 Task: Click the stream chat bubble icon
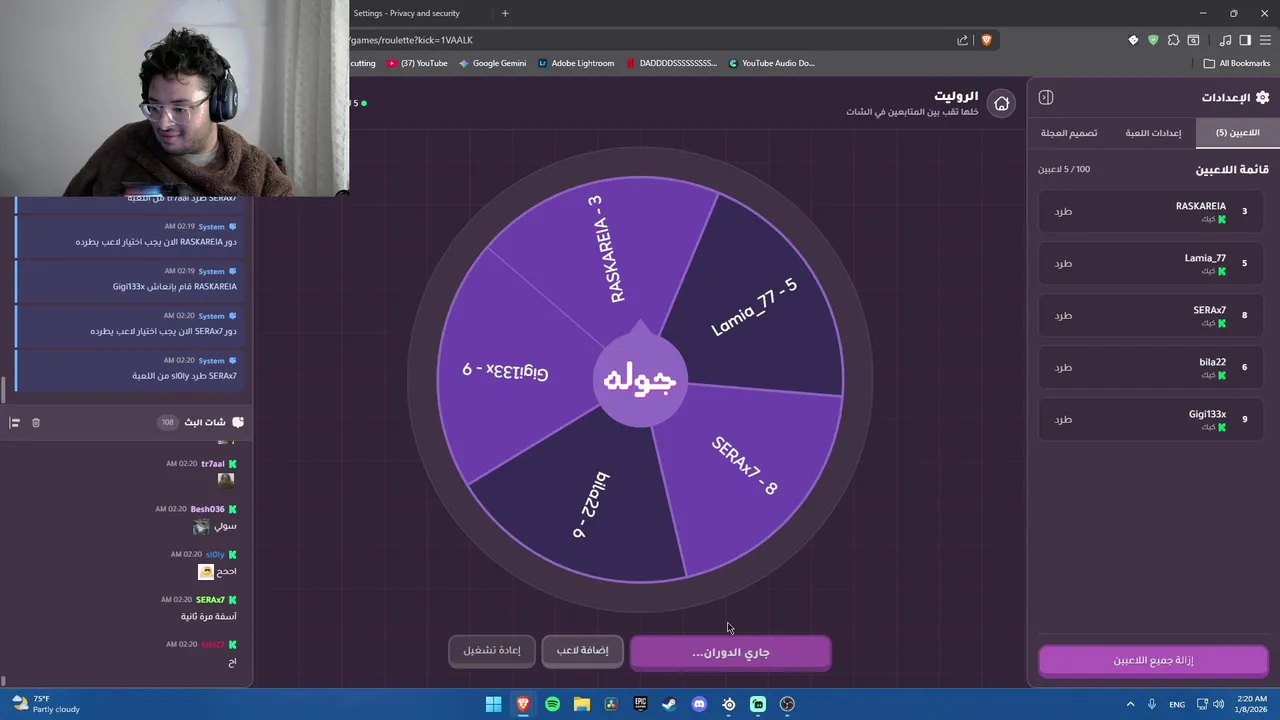237,422
